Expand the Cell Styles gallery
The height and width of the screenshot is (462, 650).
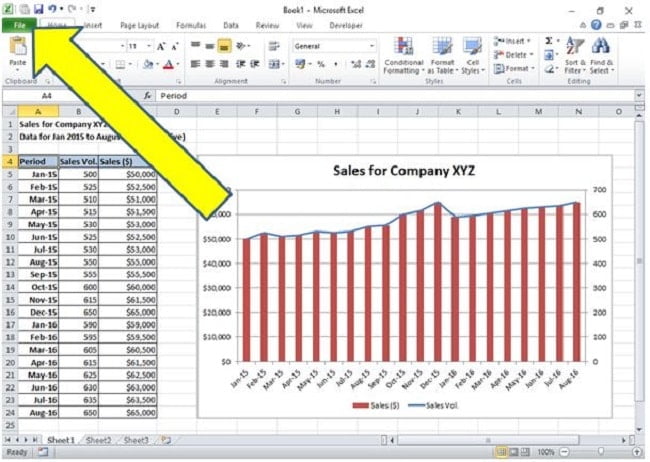(473, 55)
